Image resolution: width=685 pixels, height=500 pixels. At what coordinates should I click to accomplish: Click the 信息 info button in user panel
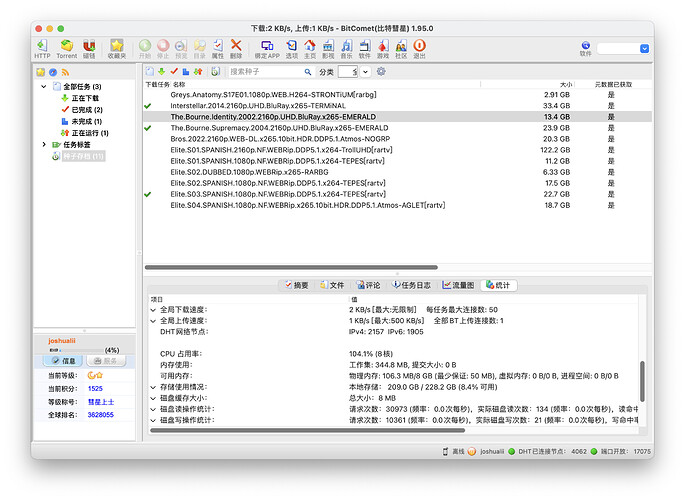click(x=63, y=361)
